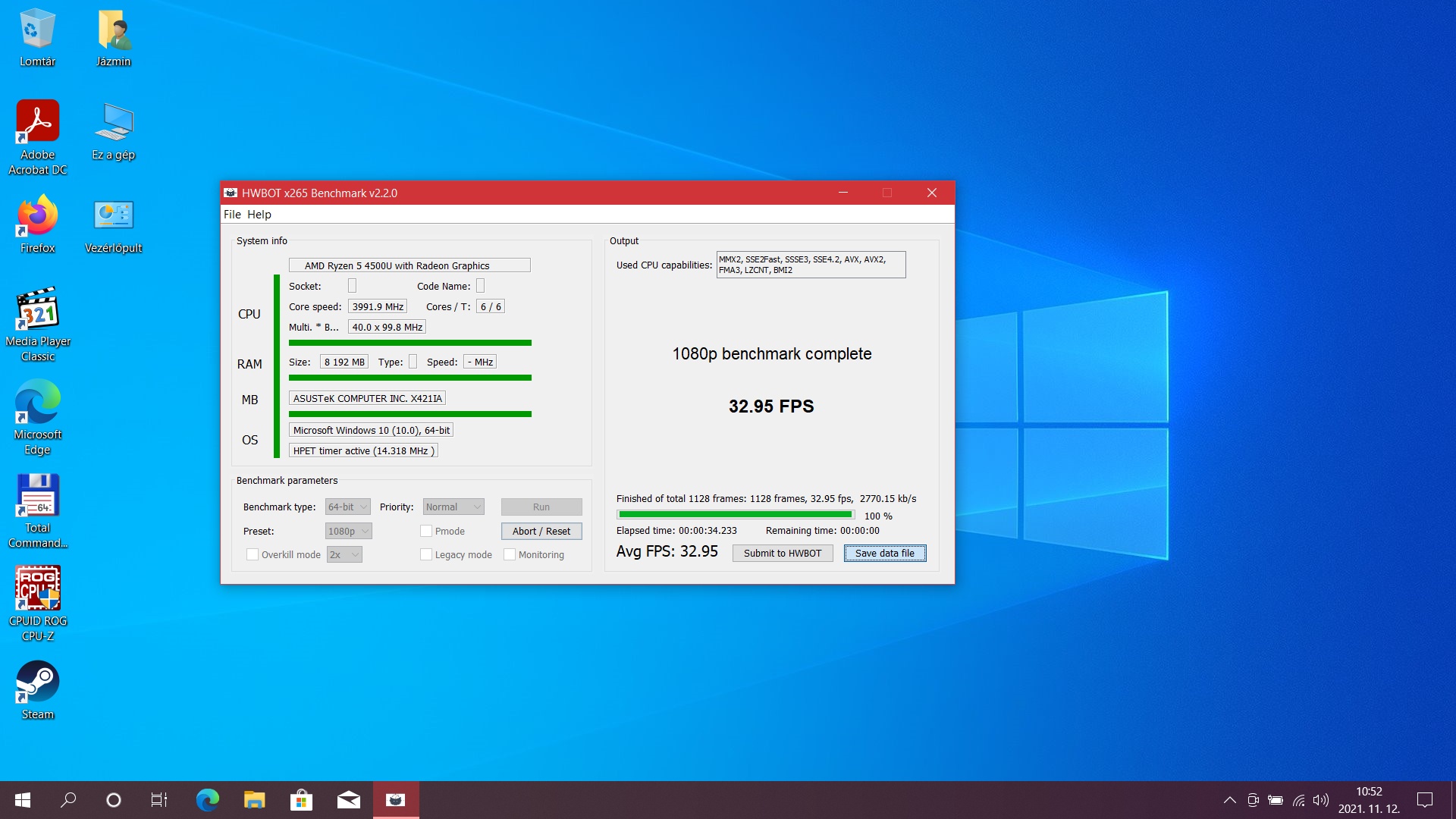Click the Elapsed time 00:00:34.233 text
The height and width of the screenshot is (819, 1456).
pos(676,531)
